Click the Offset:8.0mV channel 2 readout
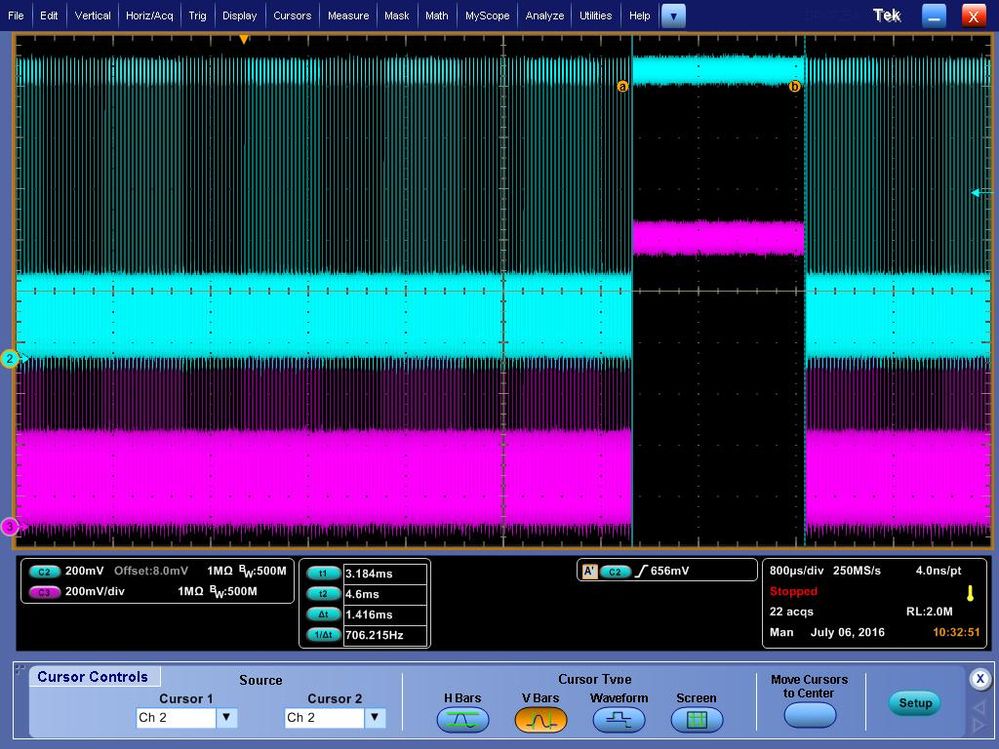Screen dimensions: 999x749 [151, 571]
